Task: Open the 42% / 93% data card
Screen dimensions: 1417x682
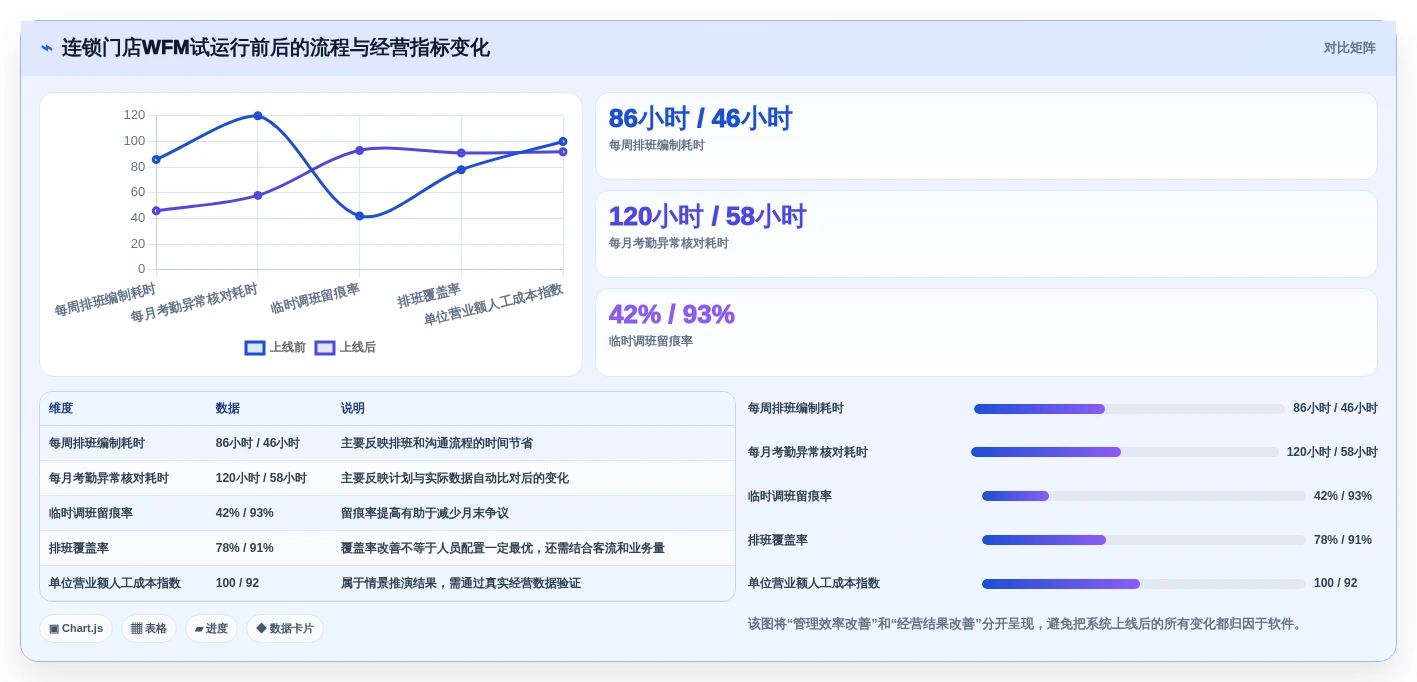Action: pyautogui.click(x=986, y=332)
